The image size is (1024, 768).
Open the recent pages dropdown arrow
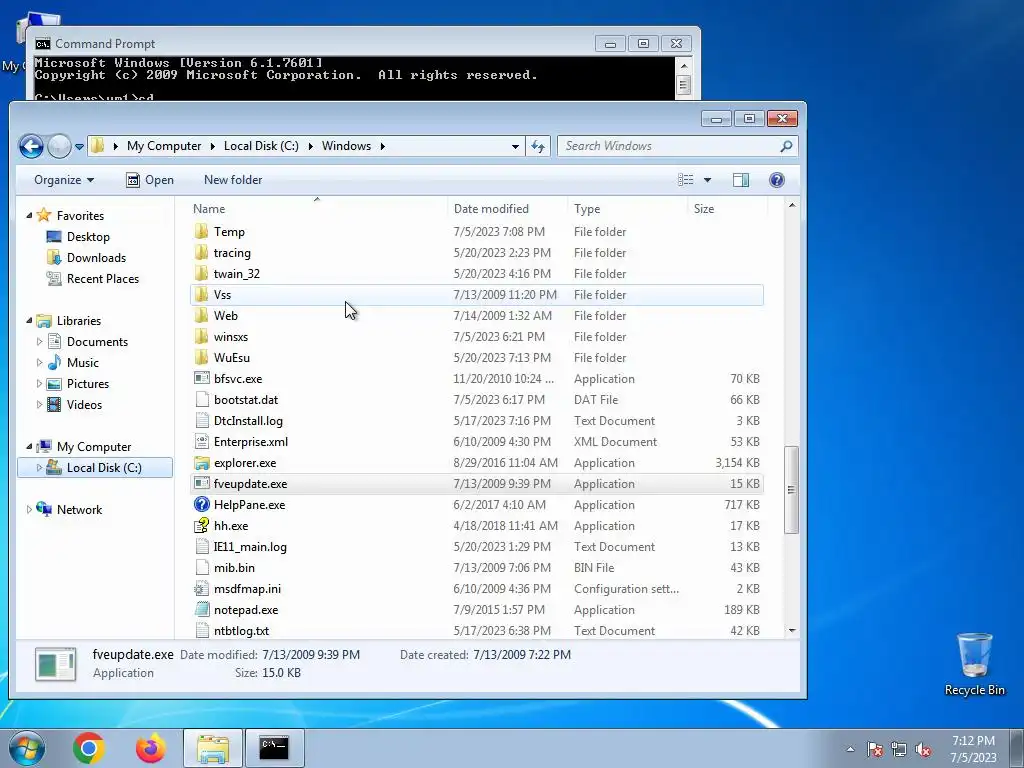[x=79, y=147]
